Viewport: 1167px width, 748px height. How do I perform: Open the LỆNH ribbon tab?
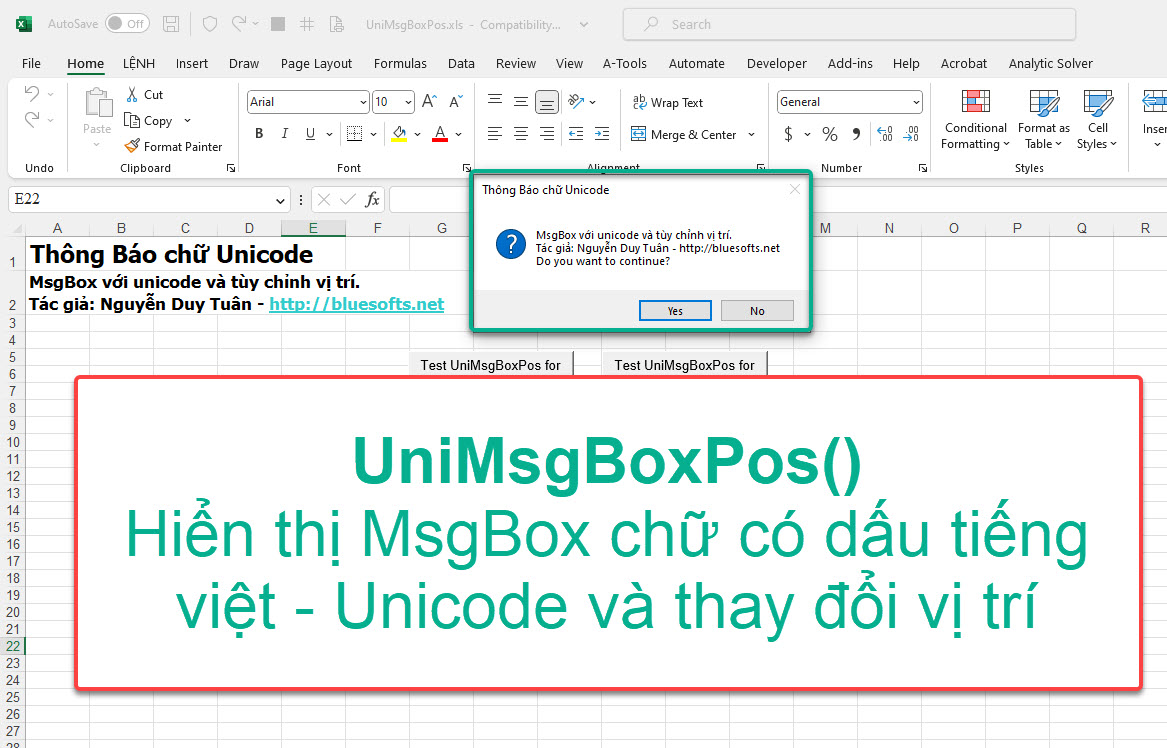138,63
